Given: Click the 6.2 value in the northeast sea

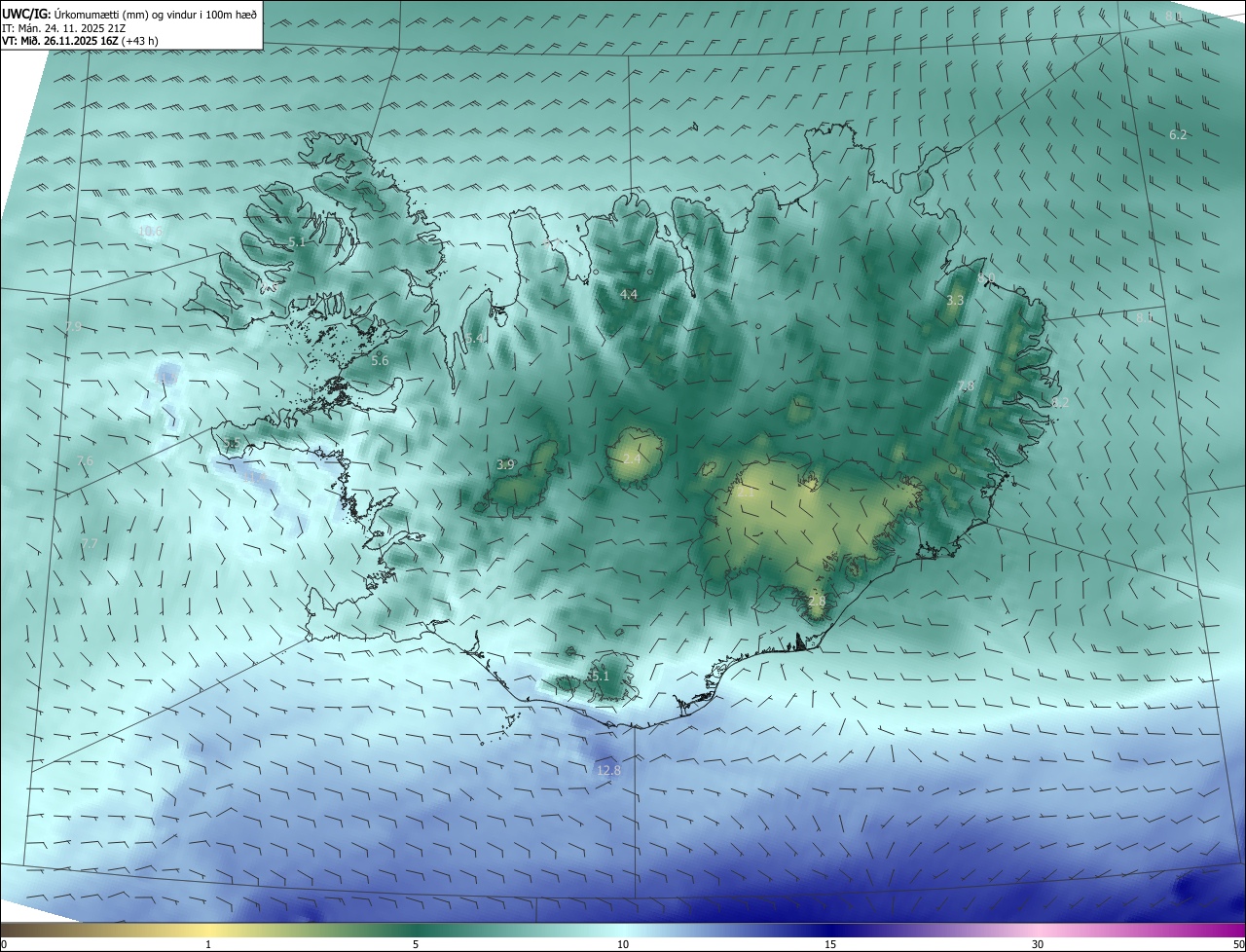Looking at the screenshot, I should [1178, 135].
